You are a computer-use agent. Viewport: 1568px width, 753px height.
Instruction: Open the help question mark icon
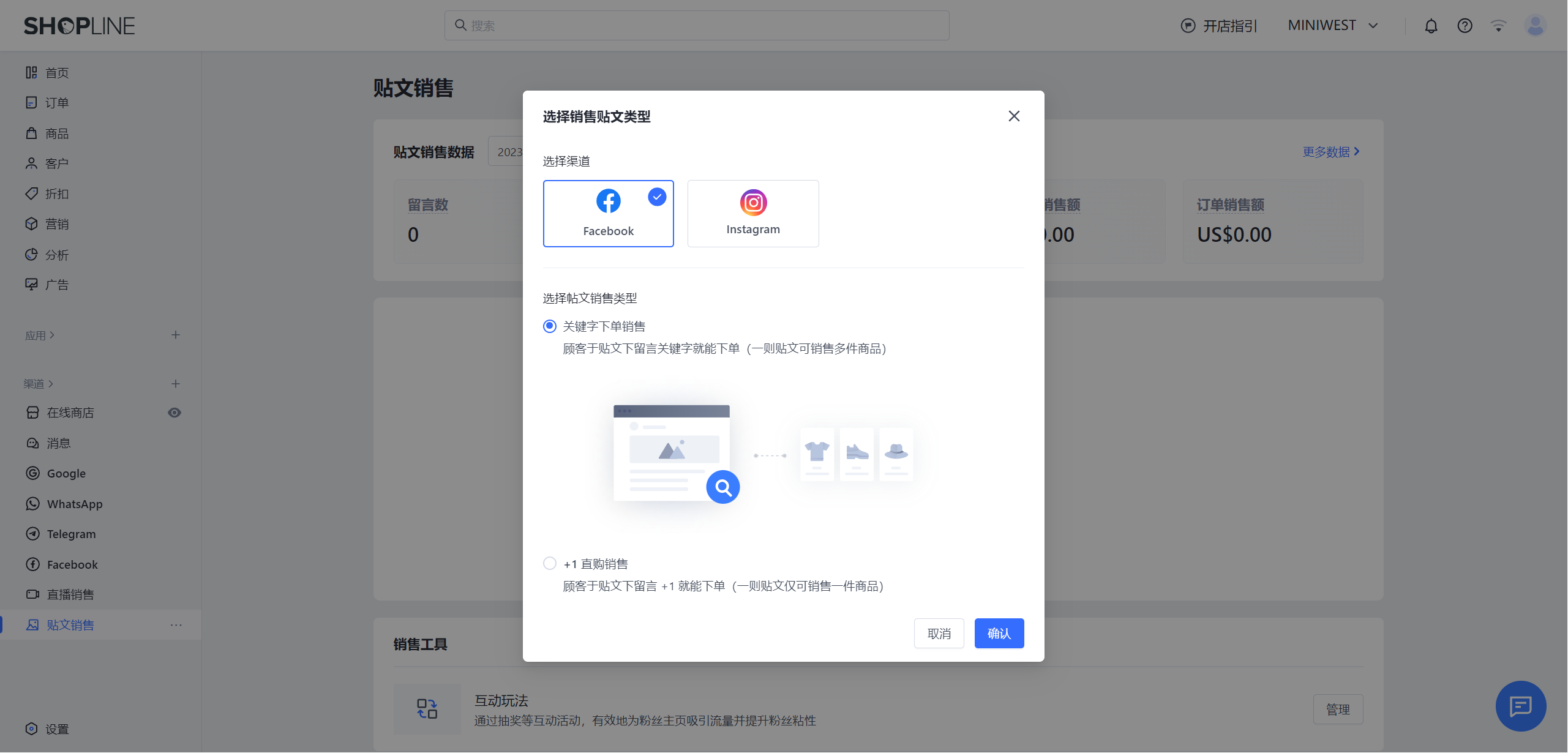point(1465,26)
